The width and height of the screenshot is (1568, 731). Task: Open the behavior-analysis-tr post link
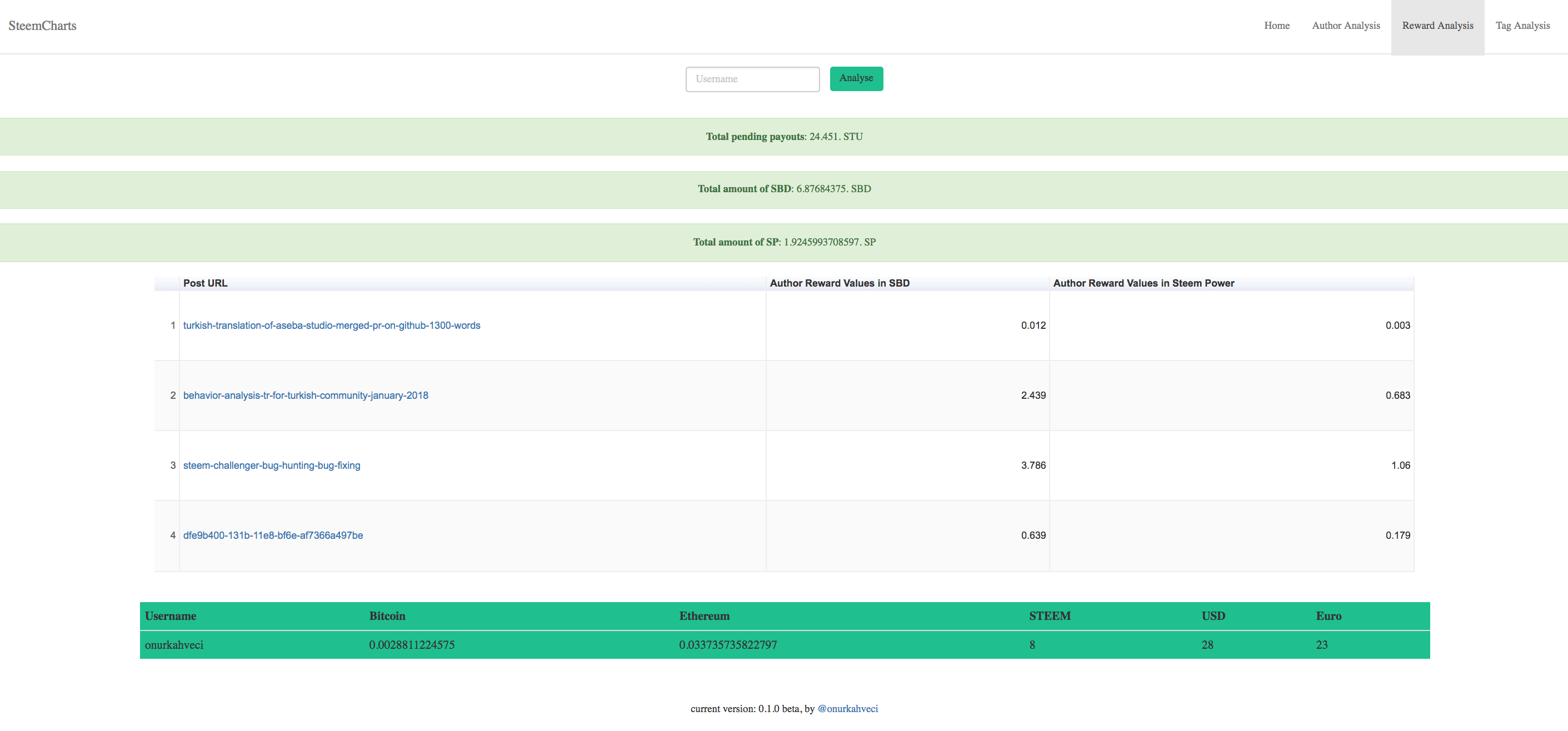click(306, 395)
